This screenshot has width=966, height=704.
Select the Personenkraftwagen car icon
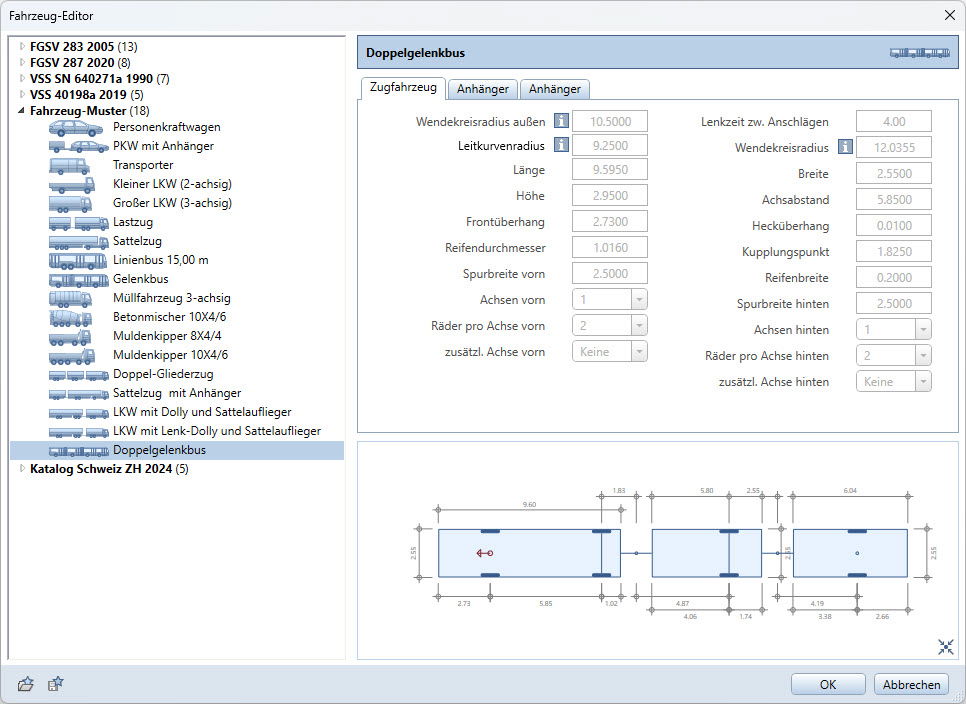(x=76, y=127)
